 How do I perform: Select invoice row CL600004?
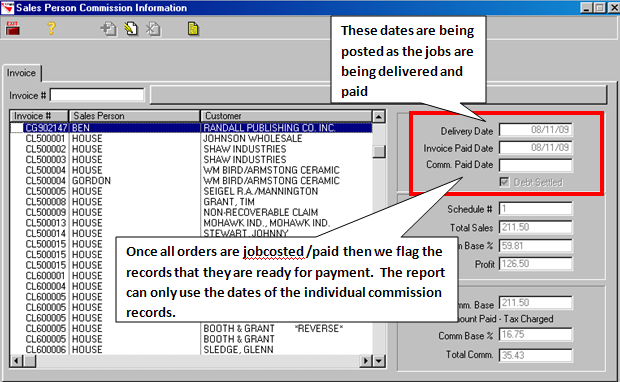[63, 286]
